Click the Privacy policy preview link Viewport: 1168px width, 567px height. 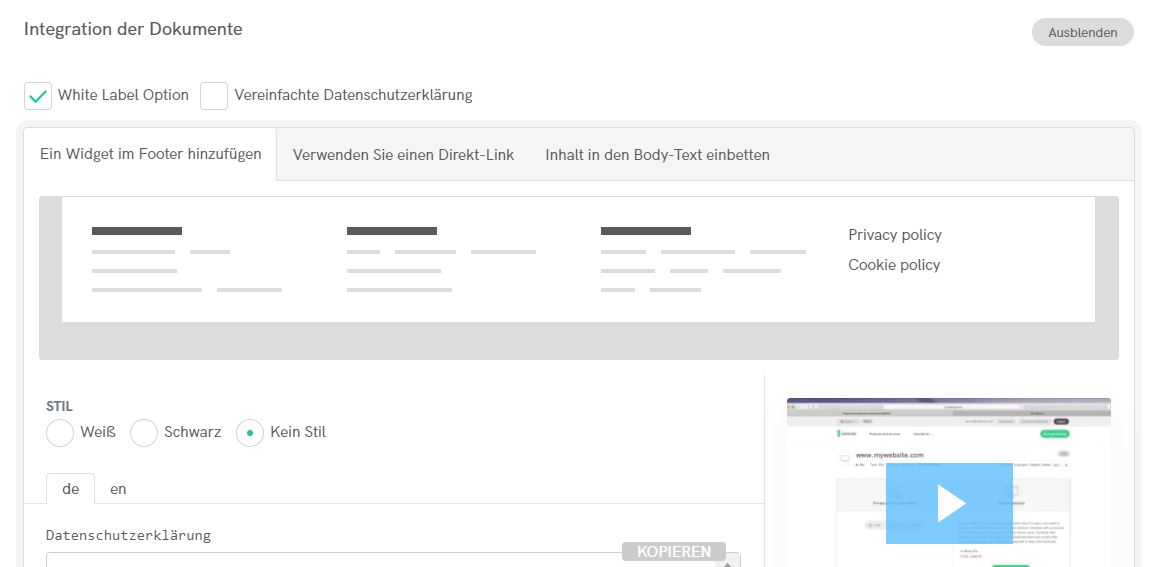894,235
